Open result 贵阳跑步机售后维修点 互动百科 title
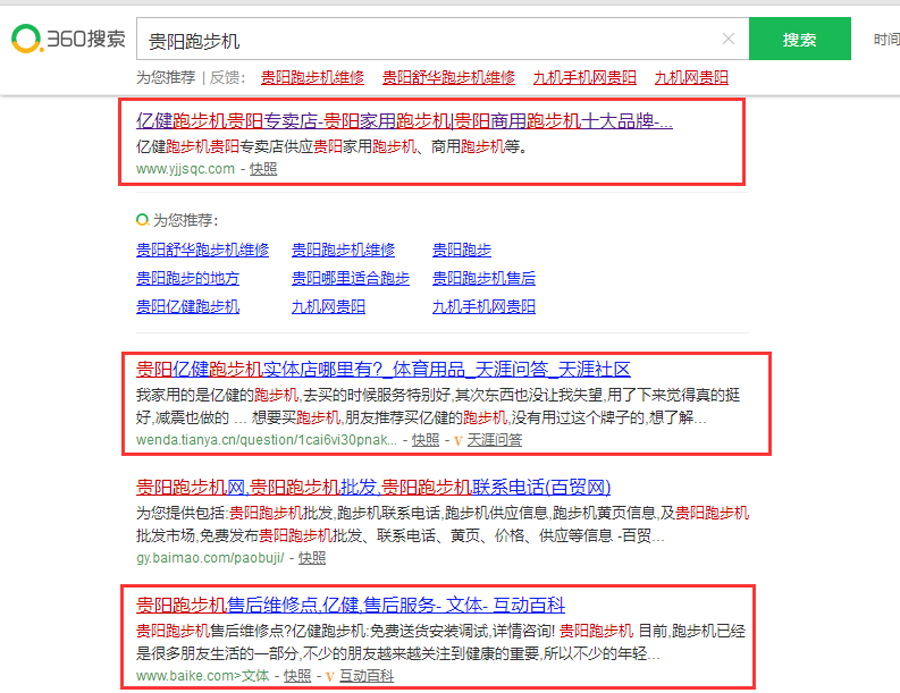900x693 pixels. (350, 605)
